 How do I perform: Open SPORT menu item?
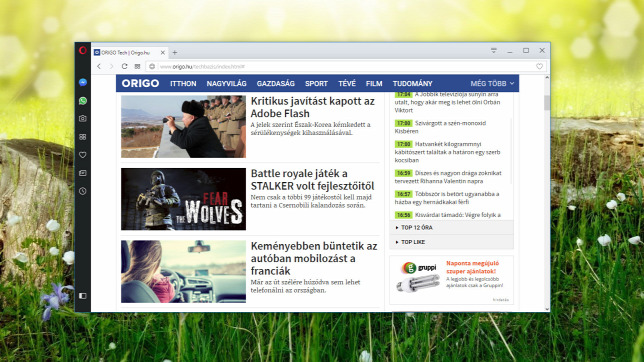pyautogui.click(x=316, y=83)
